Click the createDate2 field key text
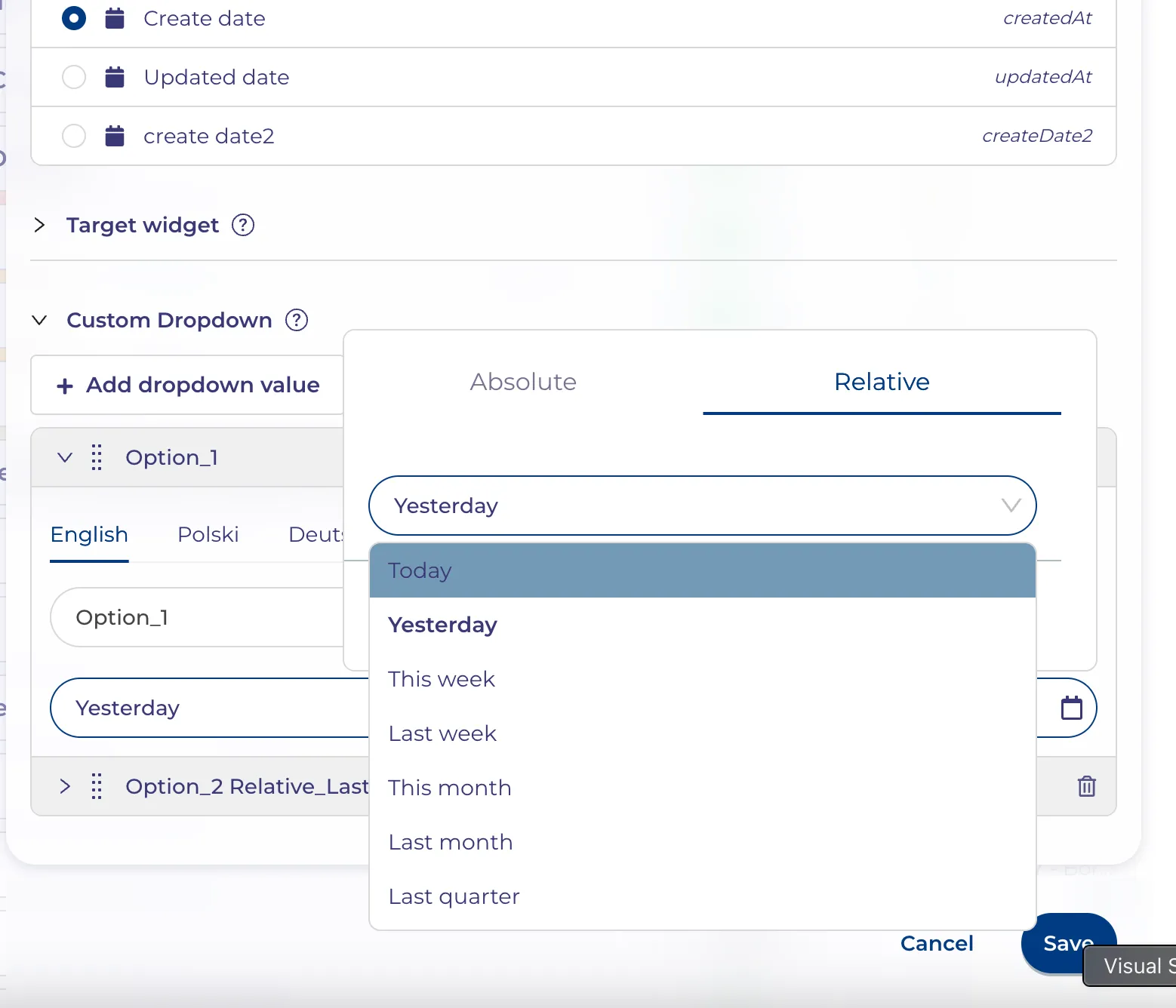The height and width of the screenshot is (1008, 1176). tap(1037, 136)
